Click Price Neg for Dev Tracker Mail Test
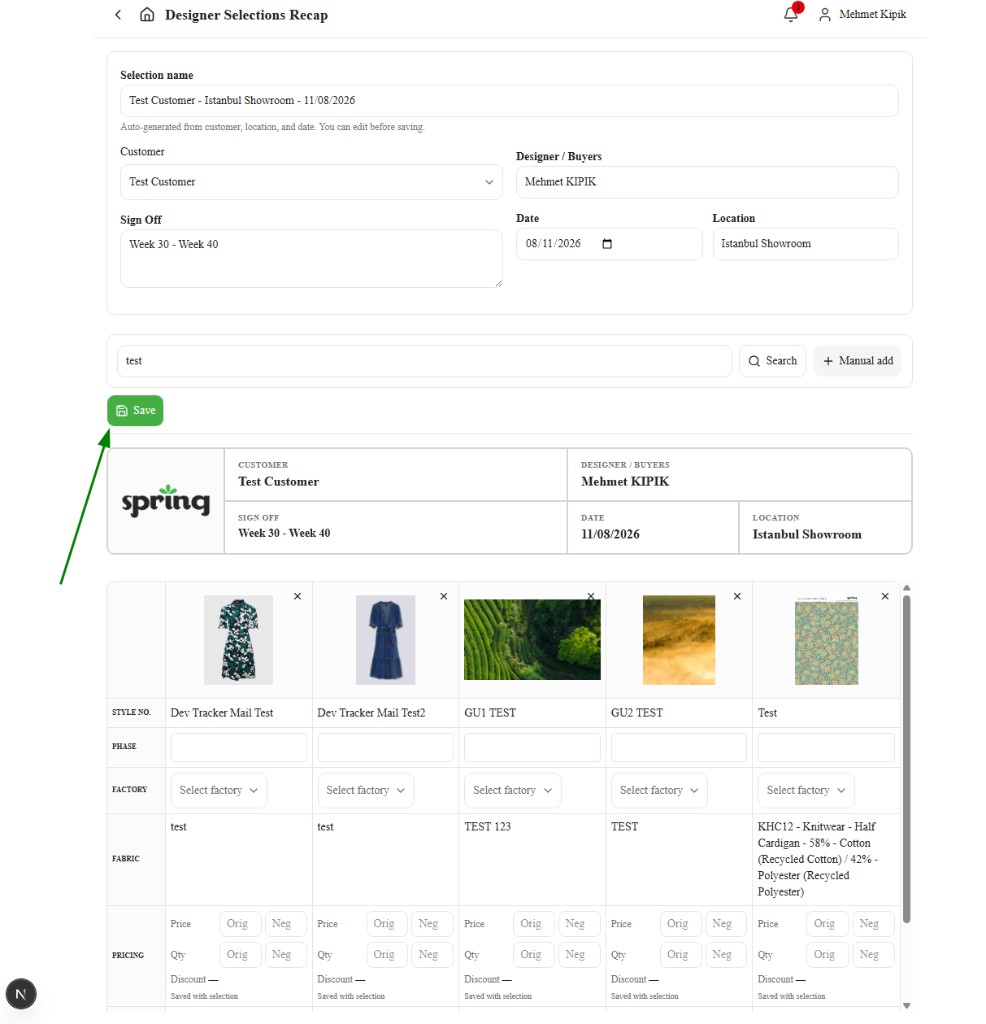Screen dimensions: 986x1024 [x=285, y=923]
